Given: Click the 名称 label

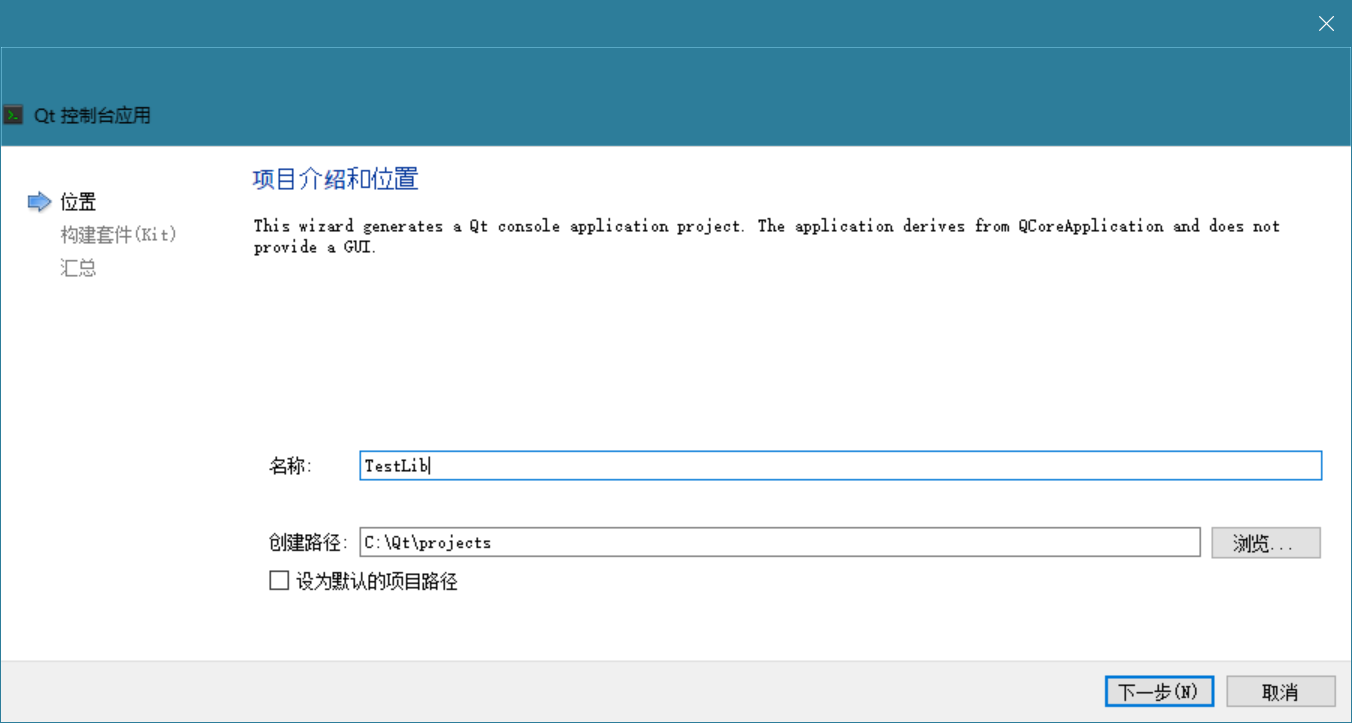Looking at the screenshot, I should (290, 466).
